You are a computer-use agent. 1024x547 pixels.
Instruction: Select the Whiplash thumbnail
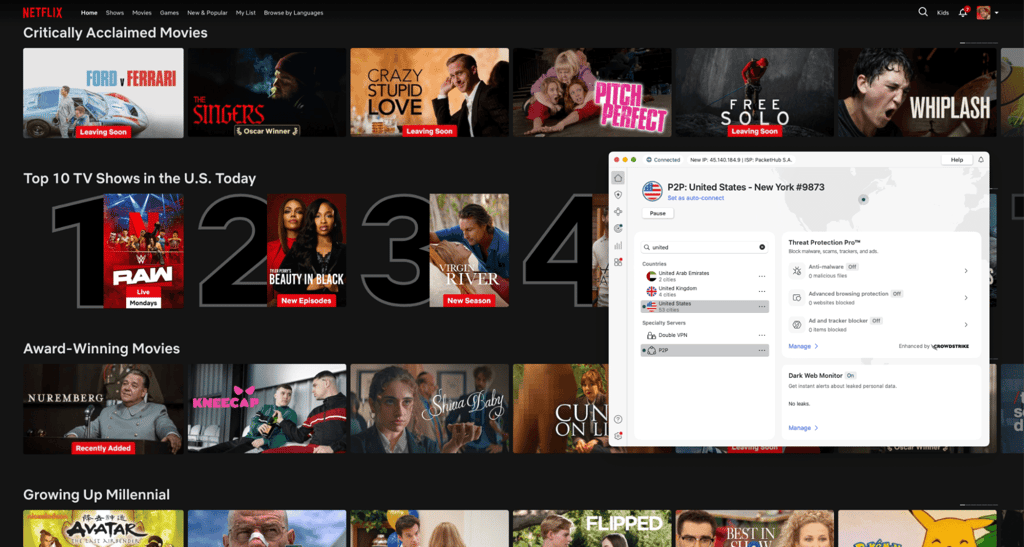917,93
